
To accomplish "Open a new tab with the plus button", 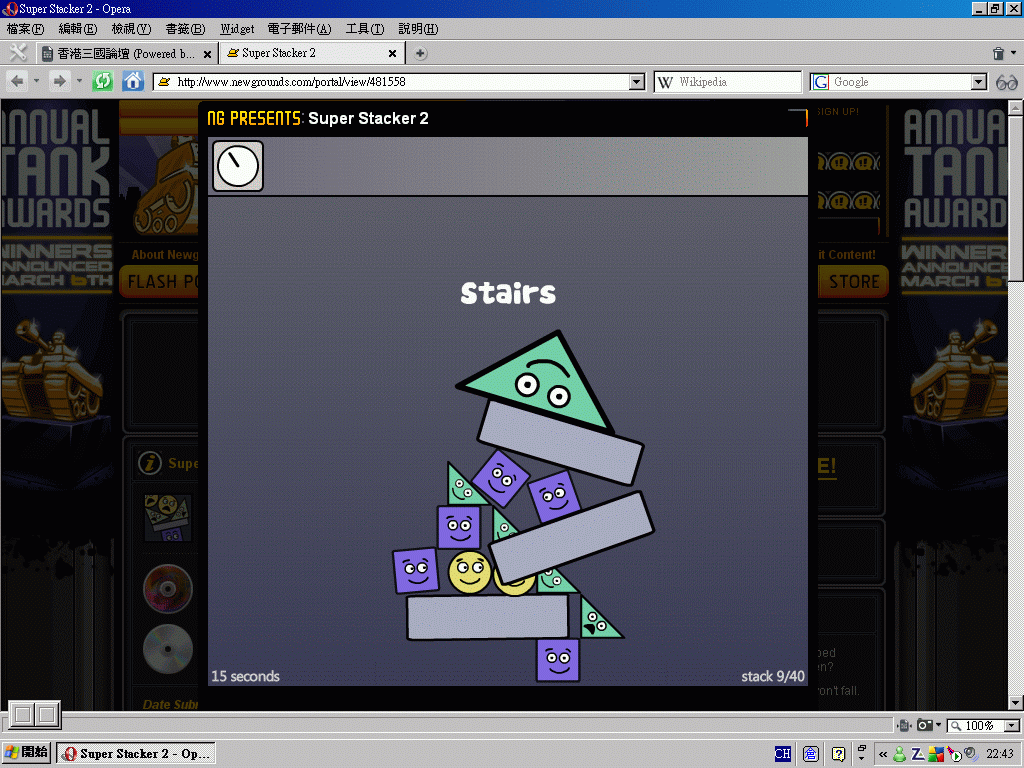I will pos(421,54).
